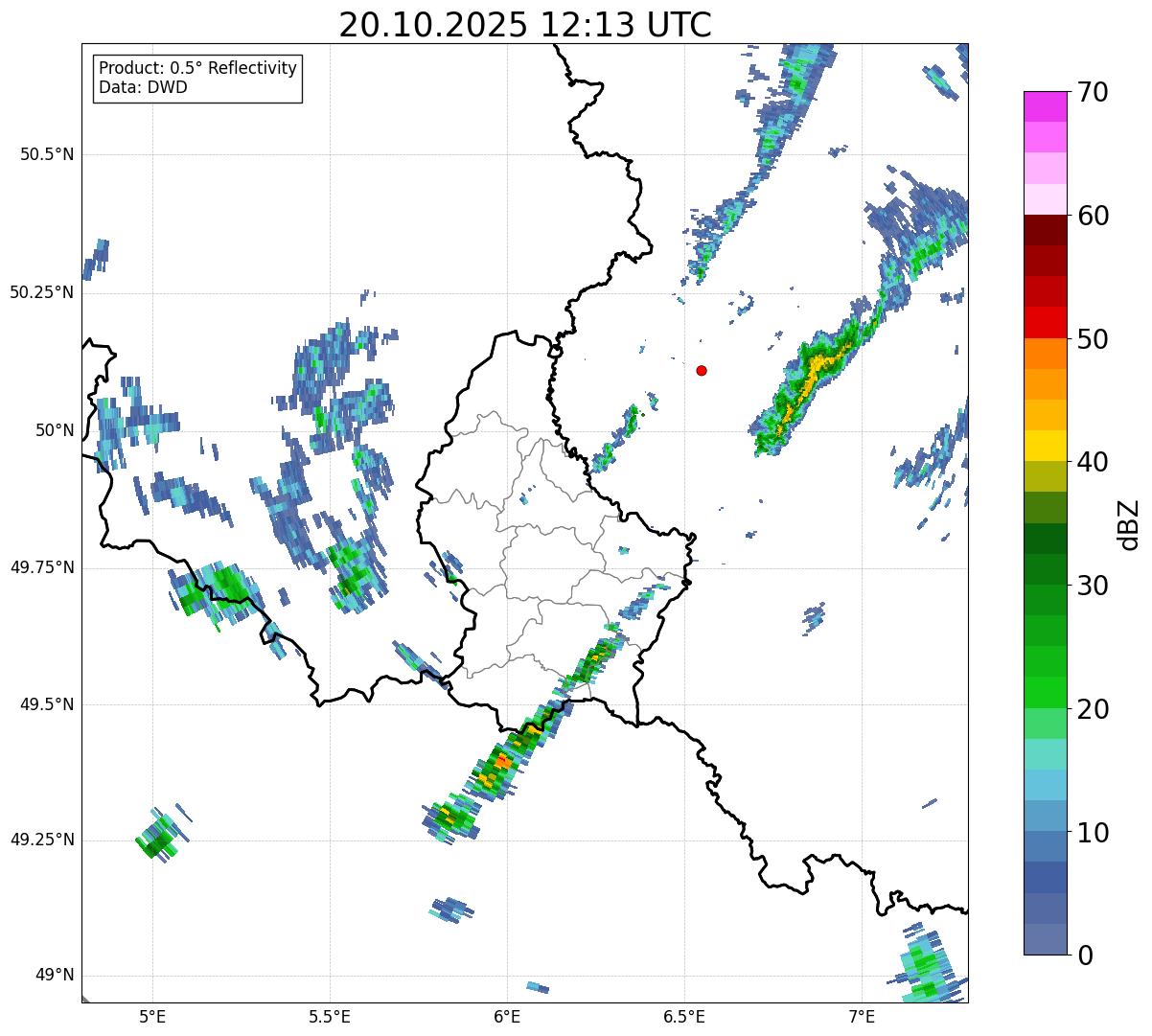Click the "Data: DWD" label
1152x1036 pixels.
pyautogui.click(x=144, y=87)
